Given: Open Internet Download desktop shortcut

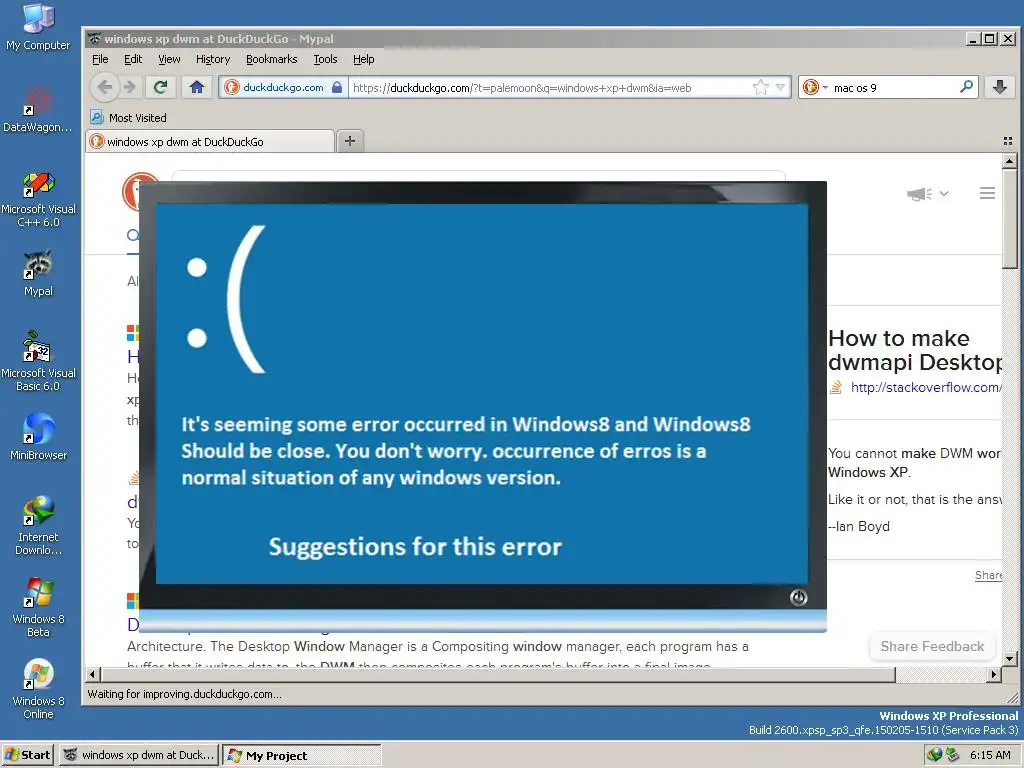Looking at the screenshot, I should 38,526.
